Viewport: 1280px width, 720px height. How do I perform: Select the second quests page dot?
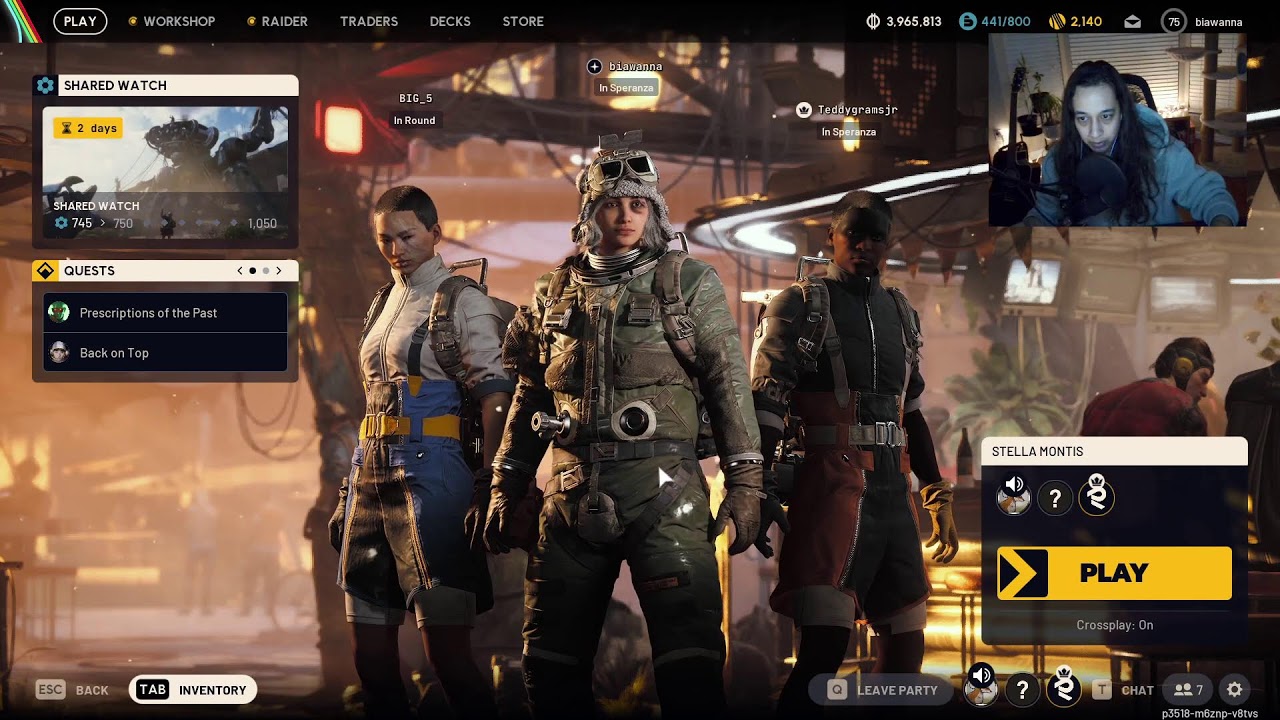click(x=265, y=271)
